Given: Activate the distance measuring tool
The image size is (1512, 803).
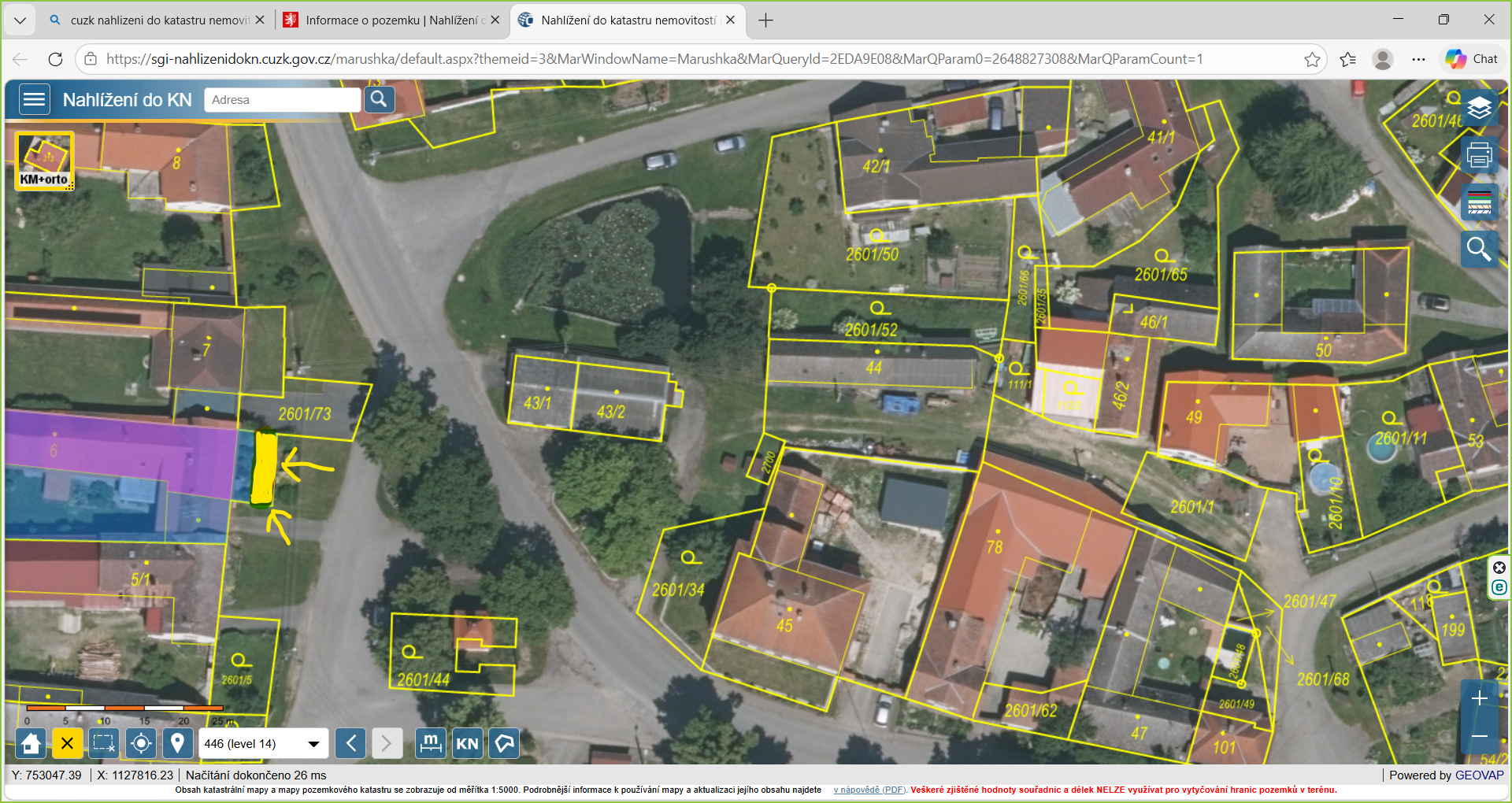Looking at the screenshot, I should [431, 743].
